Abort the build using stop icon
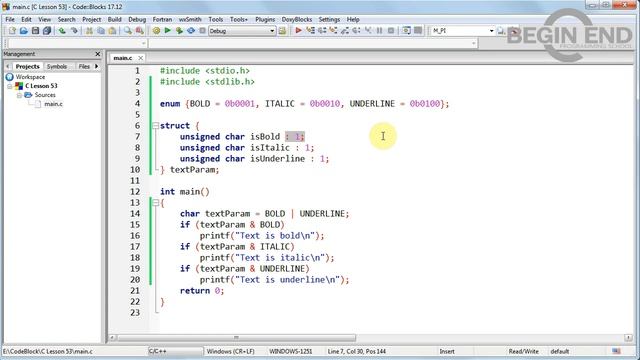 click(202, 31)
